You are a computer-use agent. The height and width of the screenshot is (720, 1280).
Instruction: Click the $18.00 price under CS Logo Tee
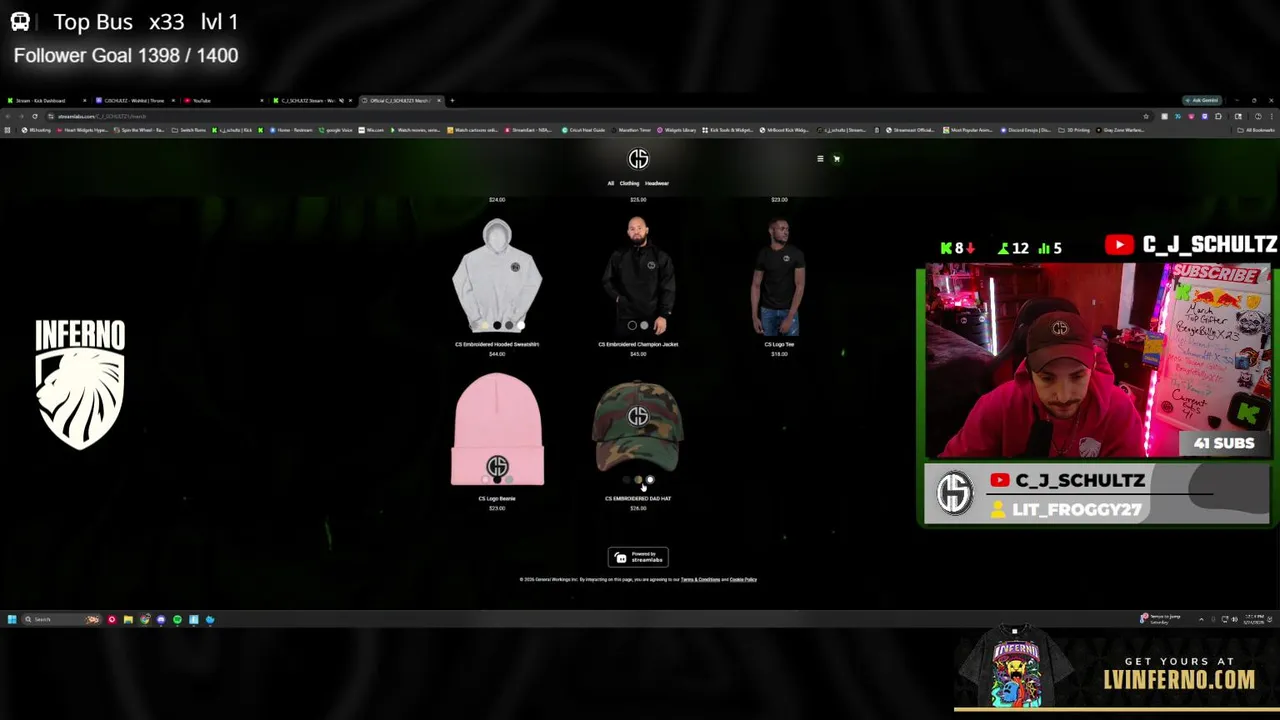click(779, 354)
